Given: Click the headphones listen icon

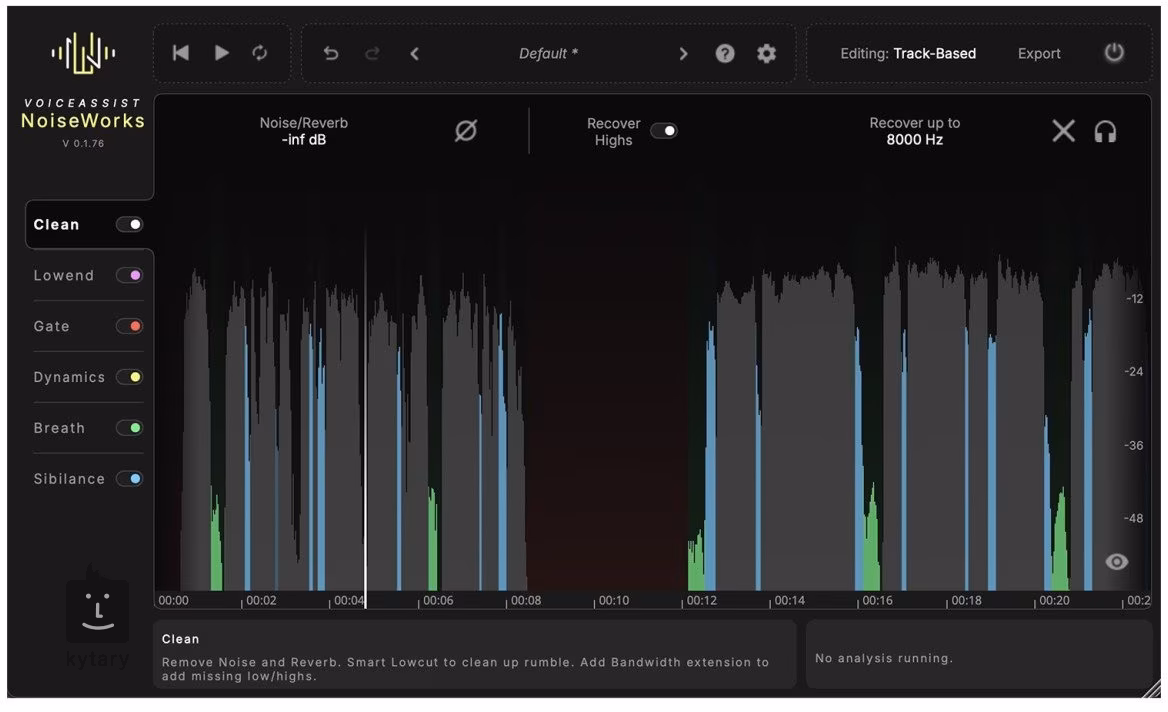Looking at the screenshot, I should click(1105, 132).
